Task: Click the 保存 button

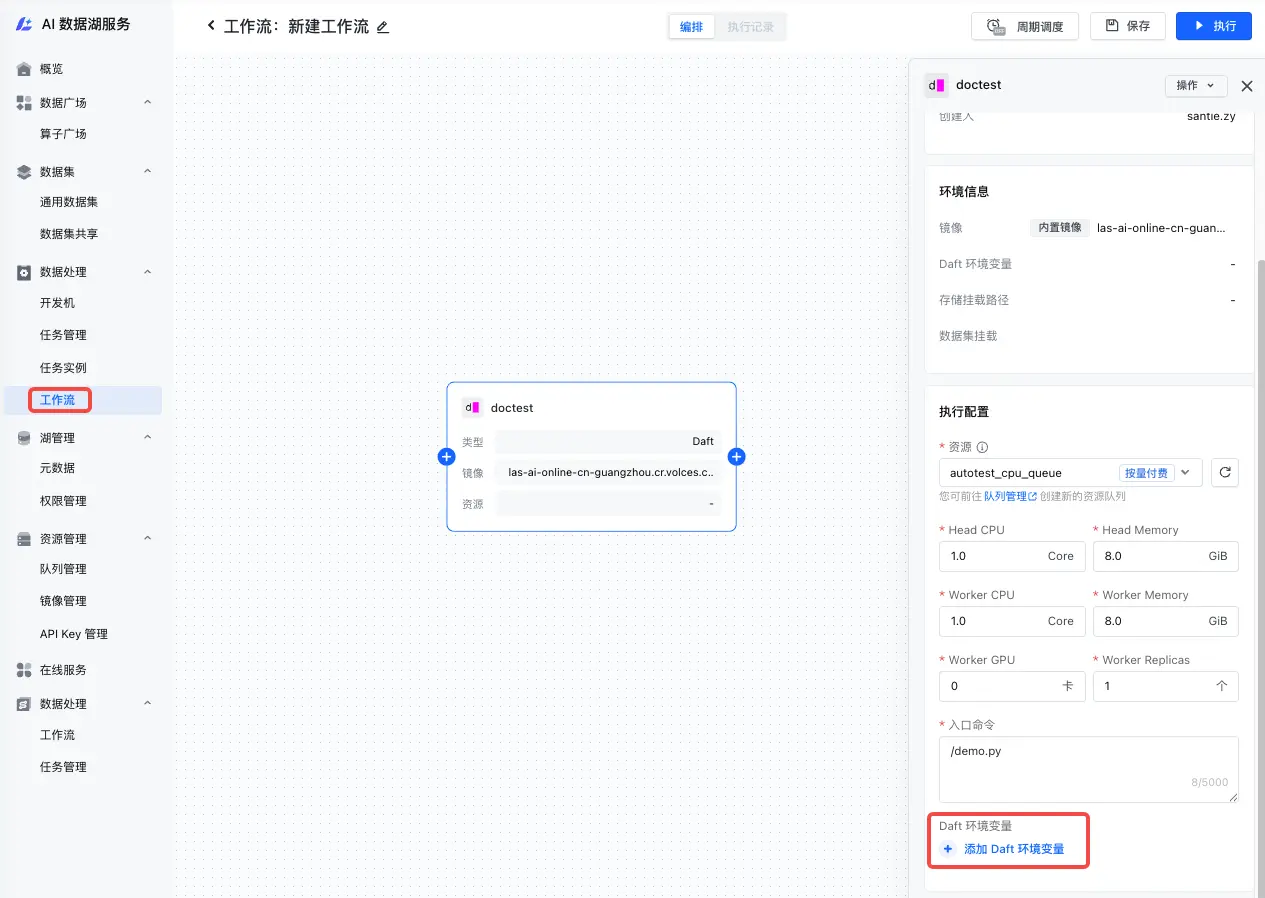Action: tap(1127, 26)
